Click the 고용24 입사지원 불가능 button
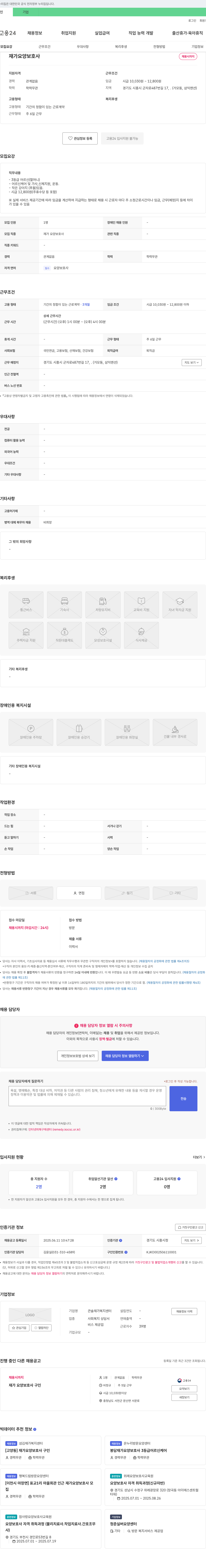The width and height of the screenshot is (206, 1568). click(122, 138)
